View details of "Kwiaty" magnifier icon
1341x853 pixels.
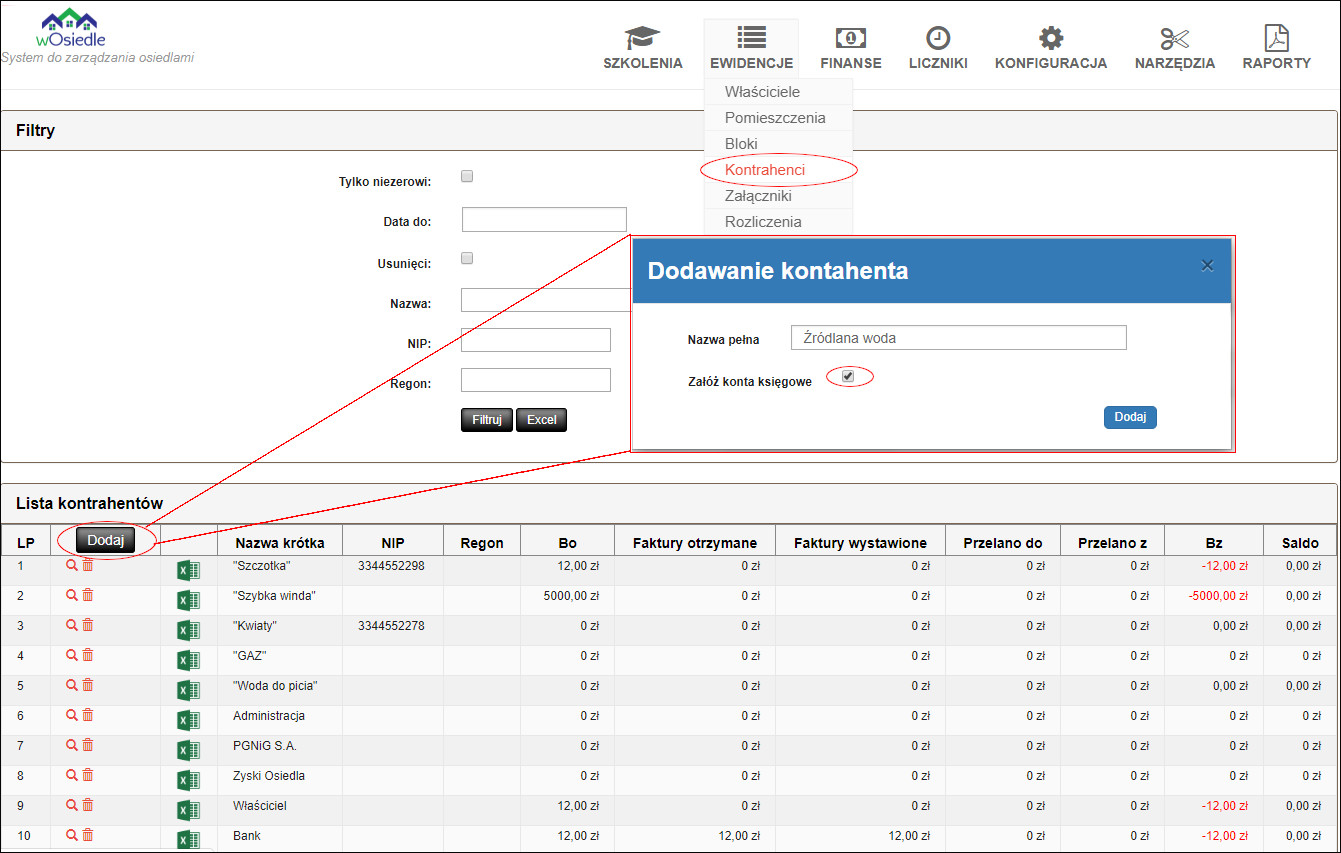point(71,626)
